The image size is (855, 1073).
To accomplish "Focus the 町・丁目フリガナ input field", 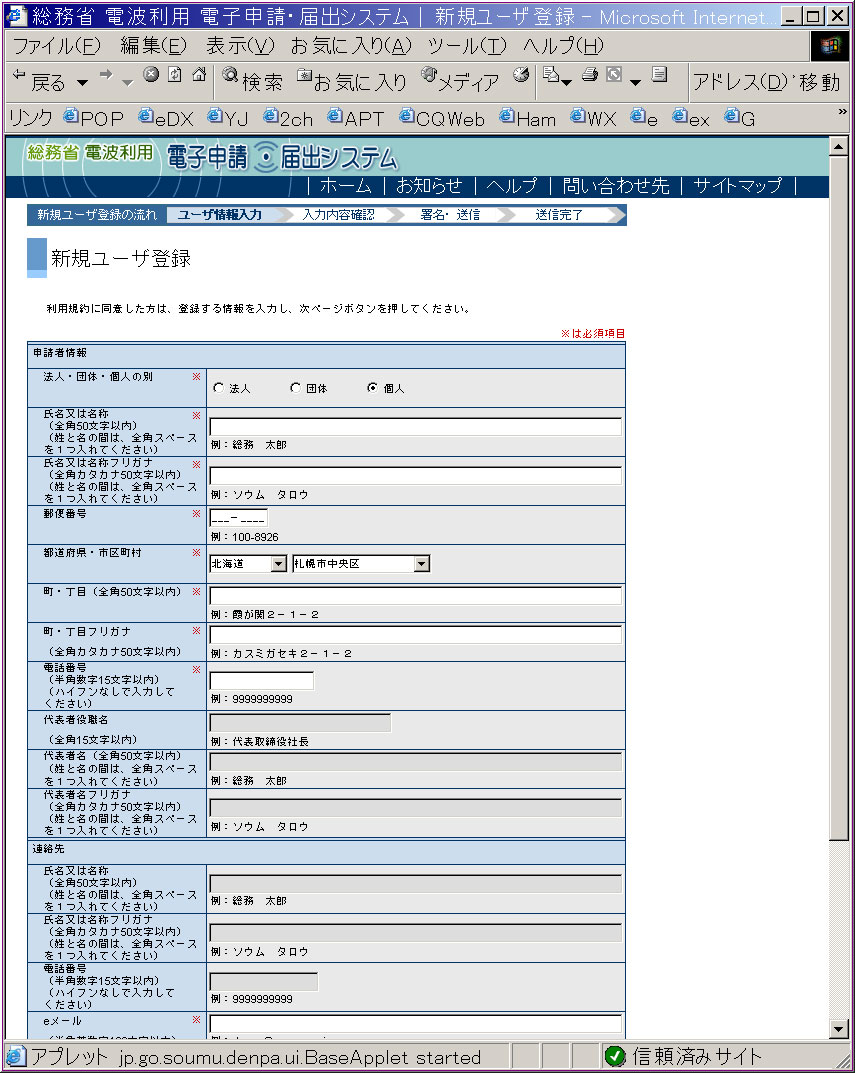I will pyautogui.click(x=416, y=634).
